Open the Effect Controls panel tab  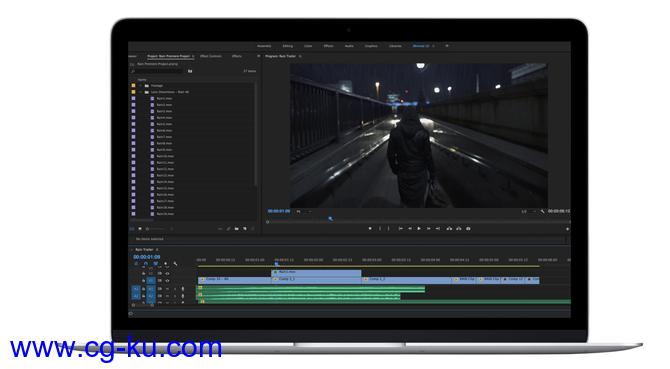211,56
